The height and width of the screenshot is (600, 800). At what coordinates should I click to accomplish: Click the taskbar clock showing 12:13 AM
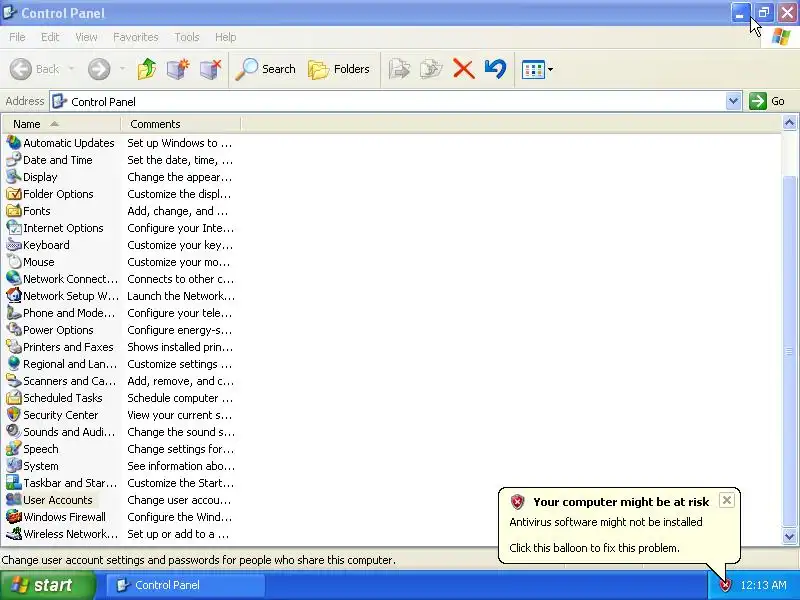pyautogui.click(x=764, y=585)
